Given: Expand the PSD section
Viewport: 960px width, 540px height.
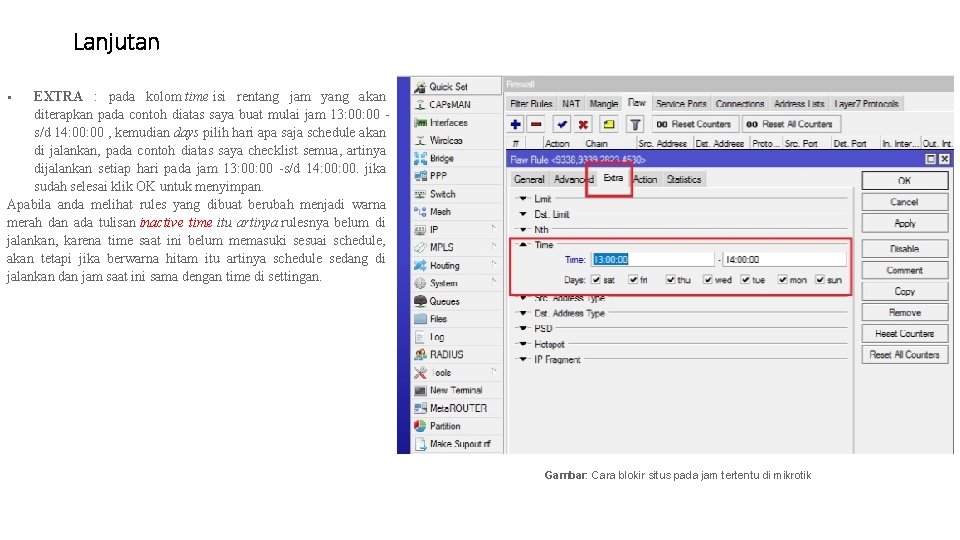Looking at the screenshot, I should pos(523,328).
